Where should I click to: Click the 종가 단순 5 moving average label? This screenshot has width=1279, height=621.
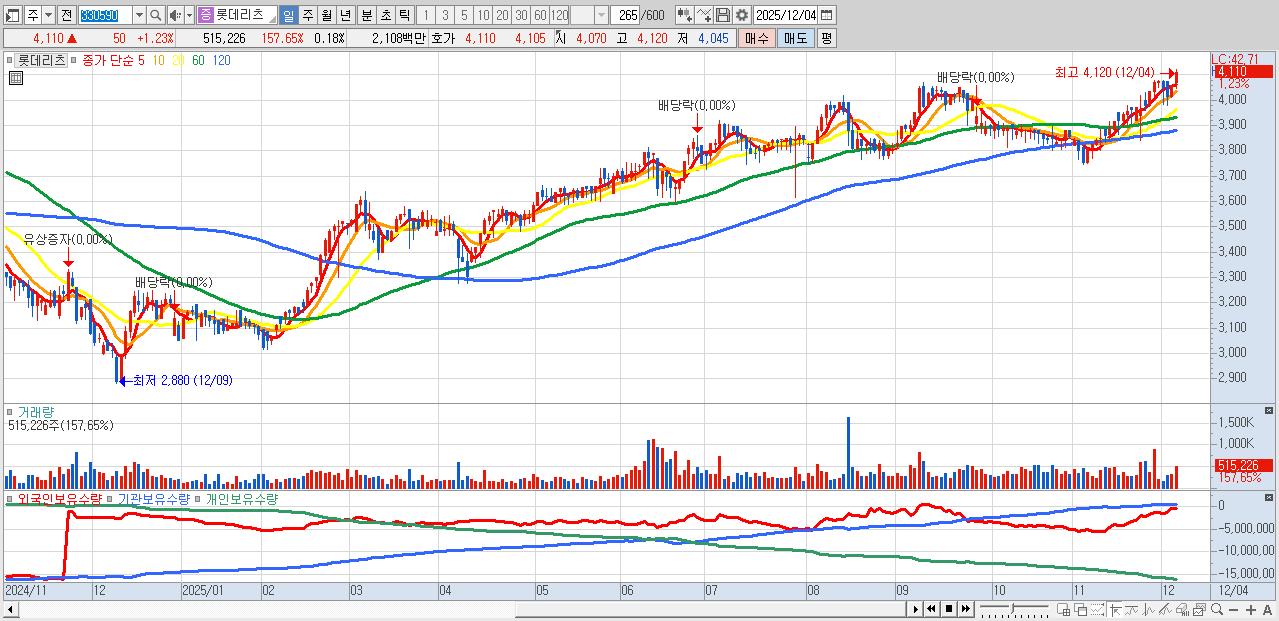113,60
